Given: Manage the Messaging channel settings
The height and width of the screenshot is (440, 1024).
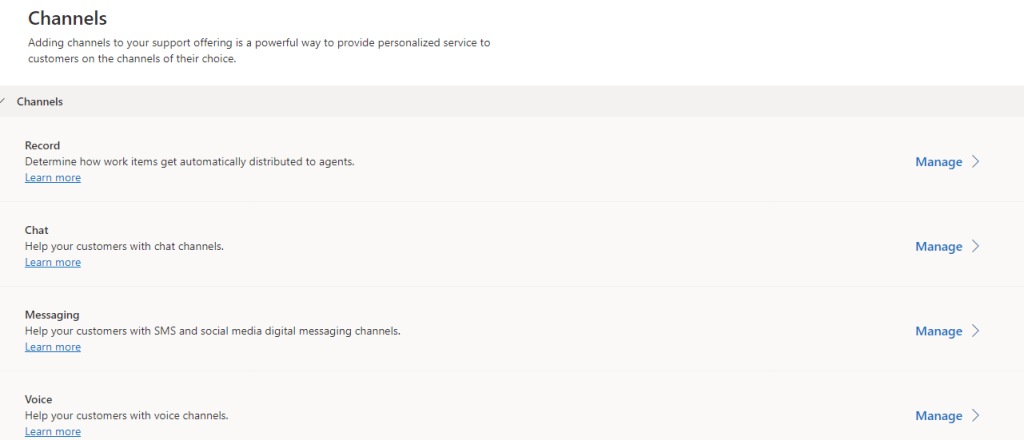Looking at the screenshot, I should (938, 331).
